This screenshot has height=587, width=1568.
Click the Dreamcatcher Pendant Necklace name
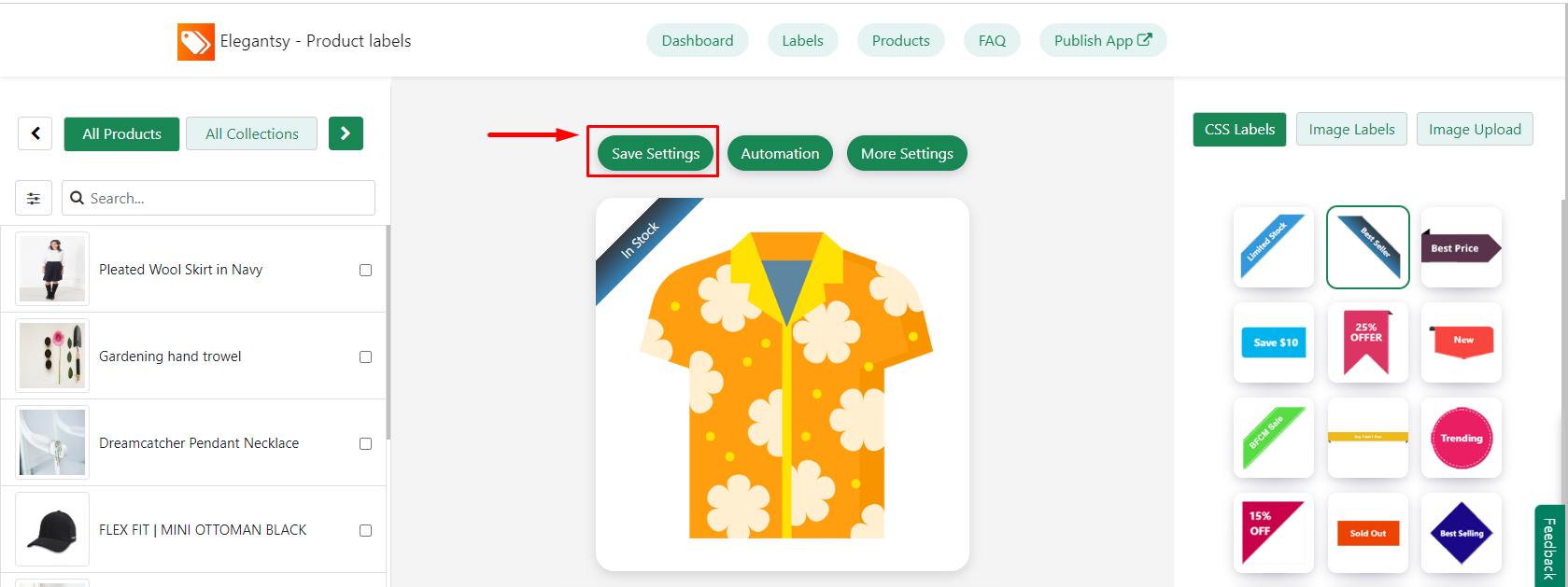tap(199, 443)
